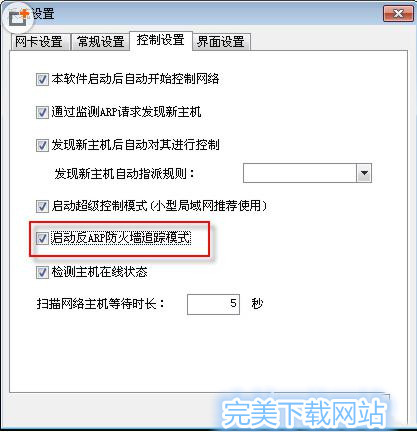The width and height of the screenshot is (417, 432).
Task: Disable 发现新主机后自动对其进行控制 checkbox
Action: (42, 145)
